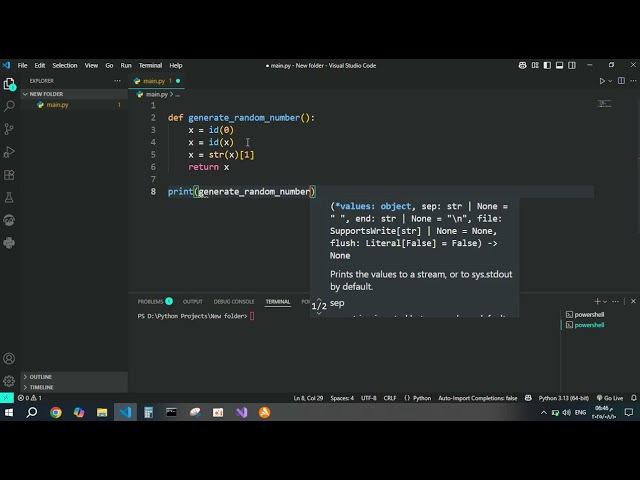
Task: Switch to the PROBLEMS panel tab
Action: tap(155, 302)
